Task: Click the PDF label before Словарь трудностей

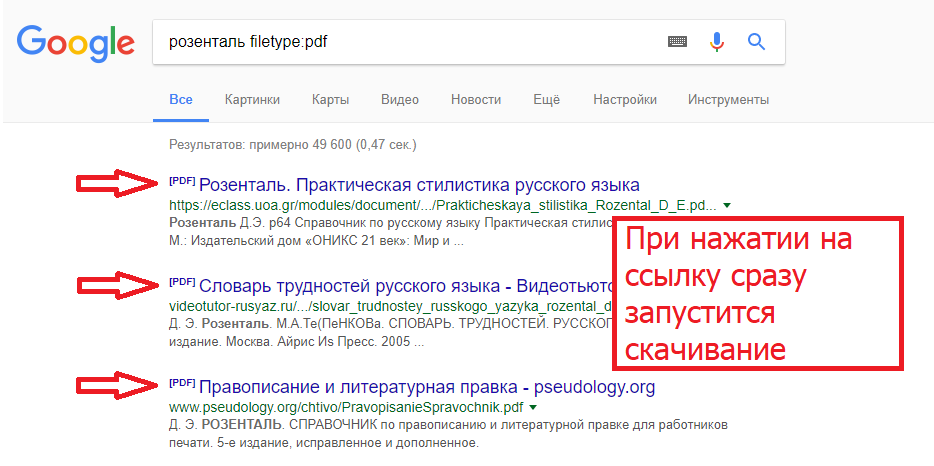Action: point(182,282)
